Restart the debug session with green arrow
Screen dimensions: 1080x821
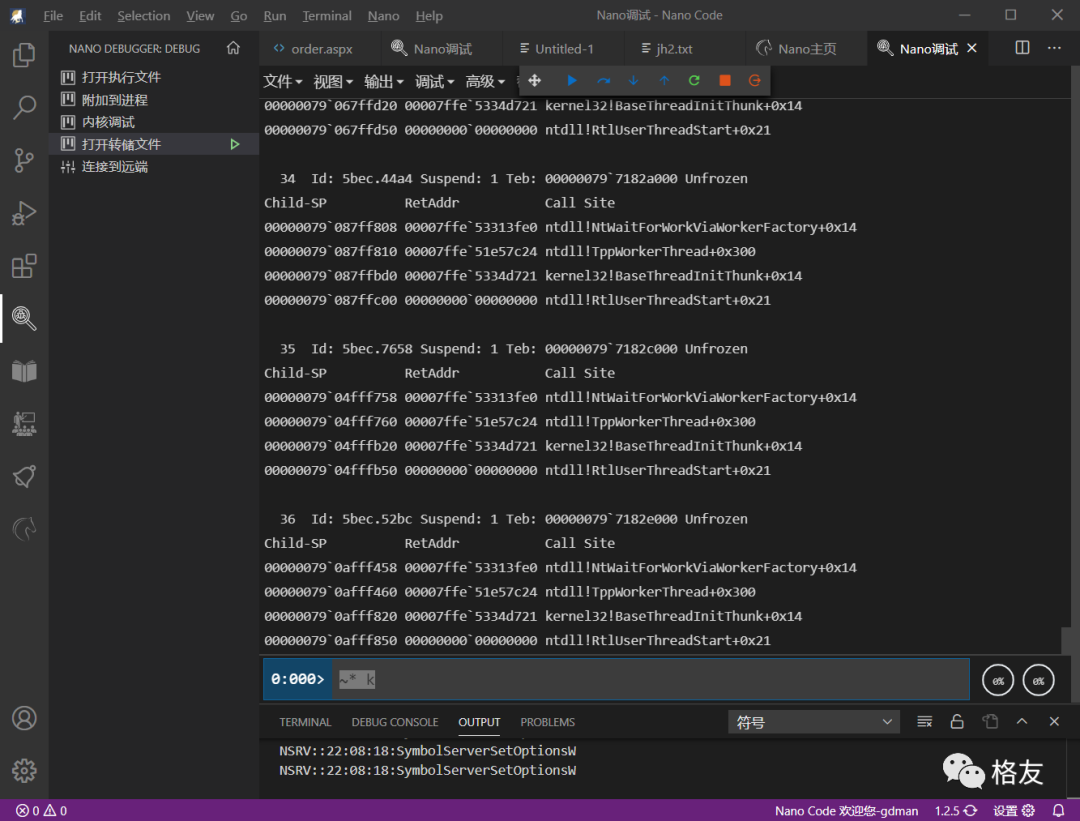(694, 81)
